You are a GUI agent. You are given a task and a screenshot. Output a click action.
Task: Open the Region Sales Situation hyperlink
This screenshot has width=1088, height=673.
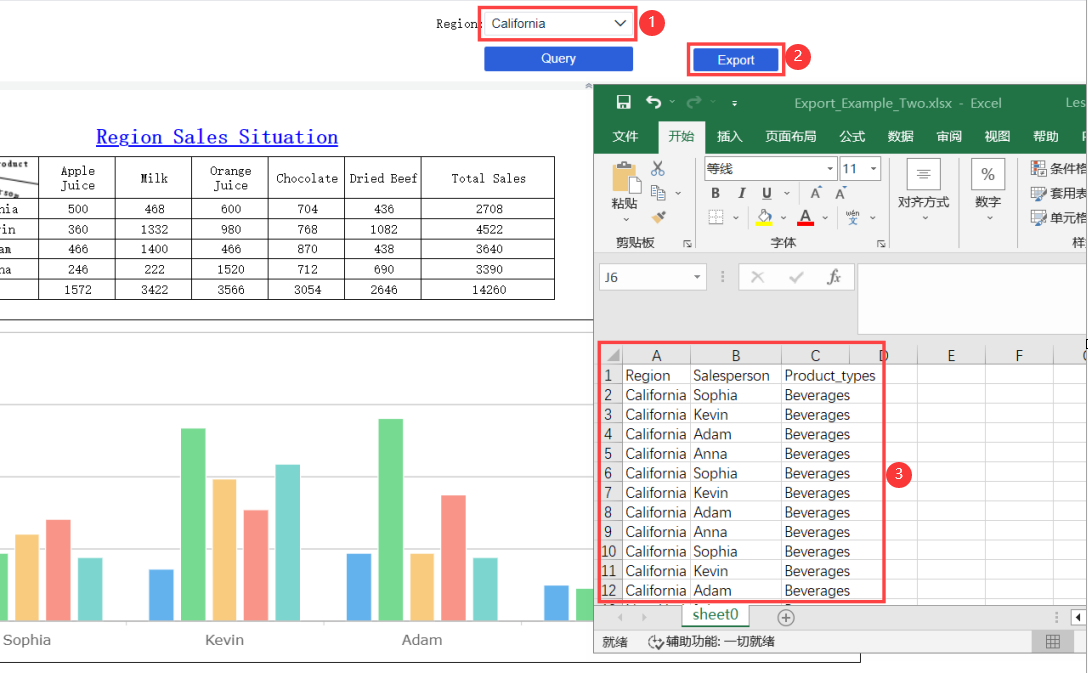coord(216,137)
